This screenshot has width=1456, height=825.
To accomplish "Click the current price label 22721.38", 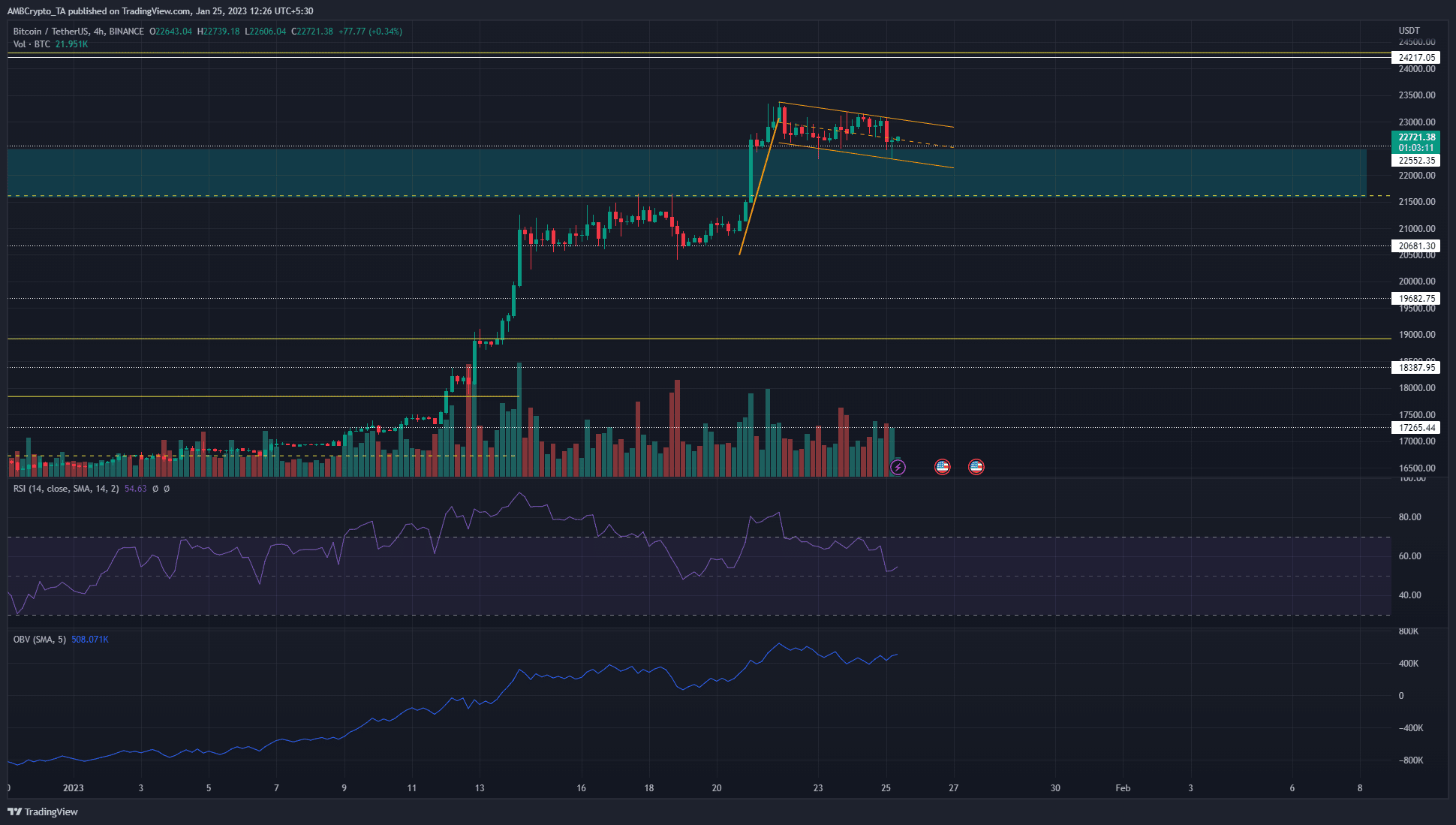I will pos(1416,137).
